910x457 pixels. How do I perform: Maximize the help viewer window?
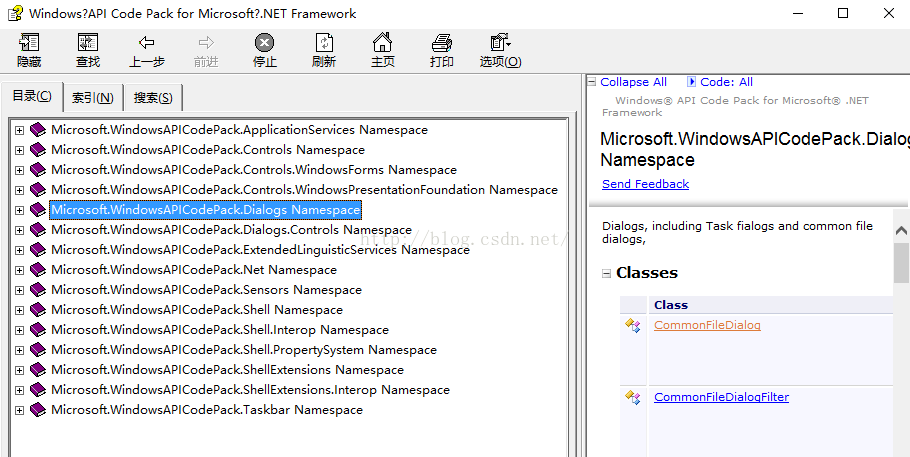[843, 13]
